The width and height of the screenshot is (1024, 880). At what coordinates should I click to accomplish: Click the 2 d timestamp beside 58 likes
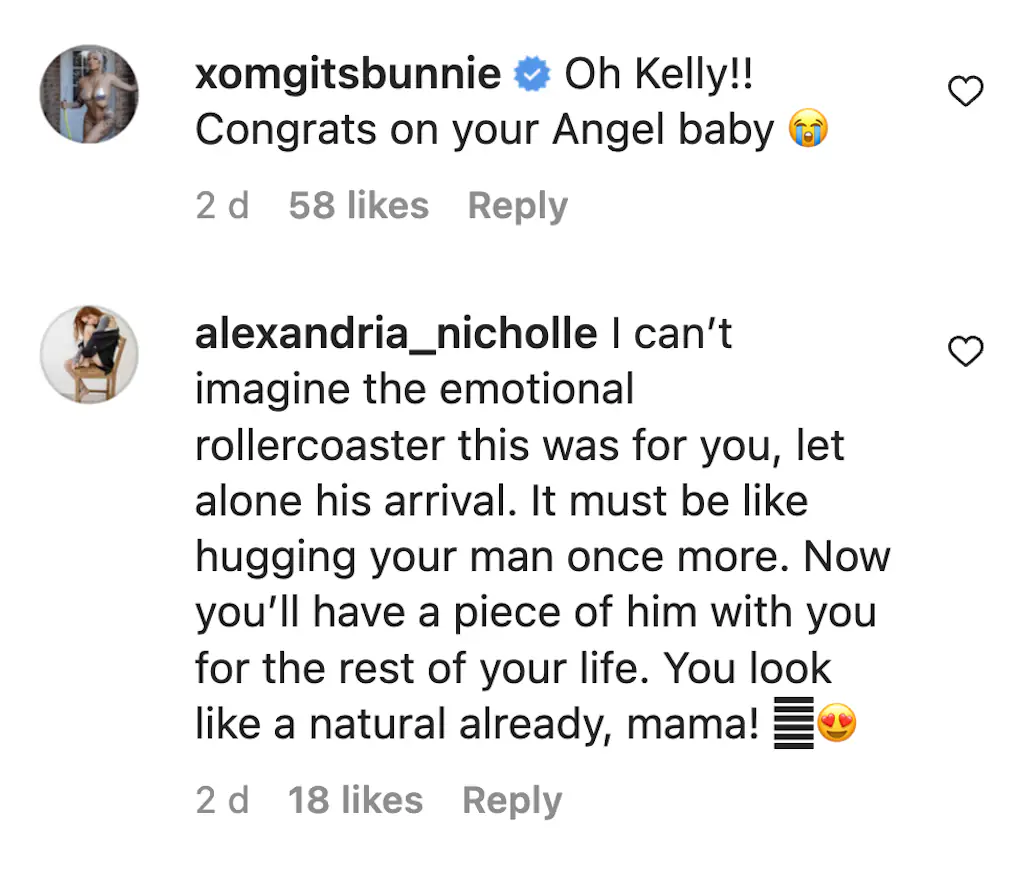pyautogui.click(x=222, y=206)
